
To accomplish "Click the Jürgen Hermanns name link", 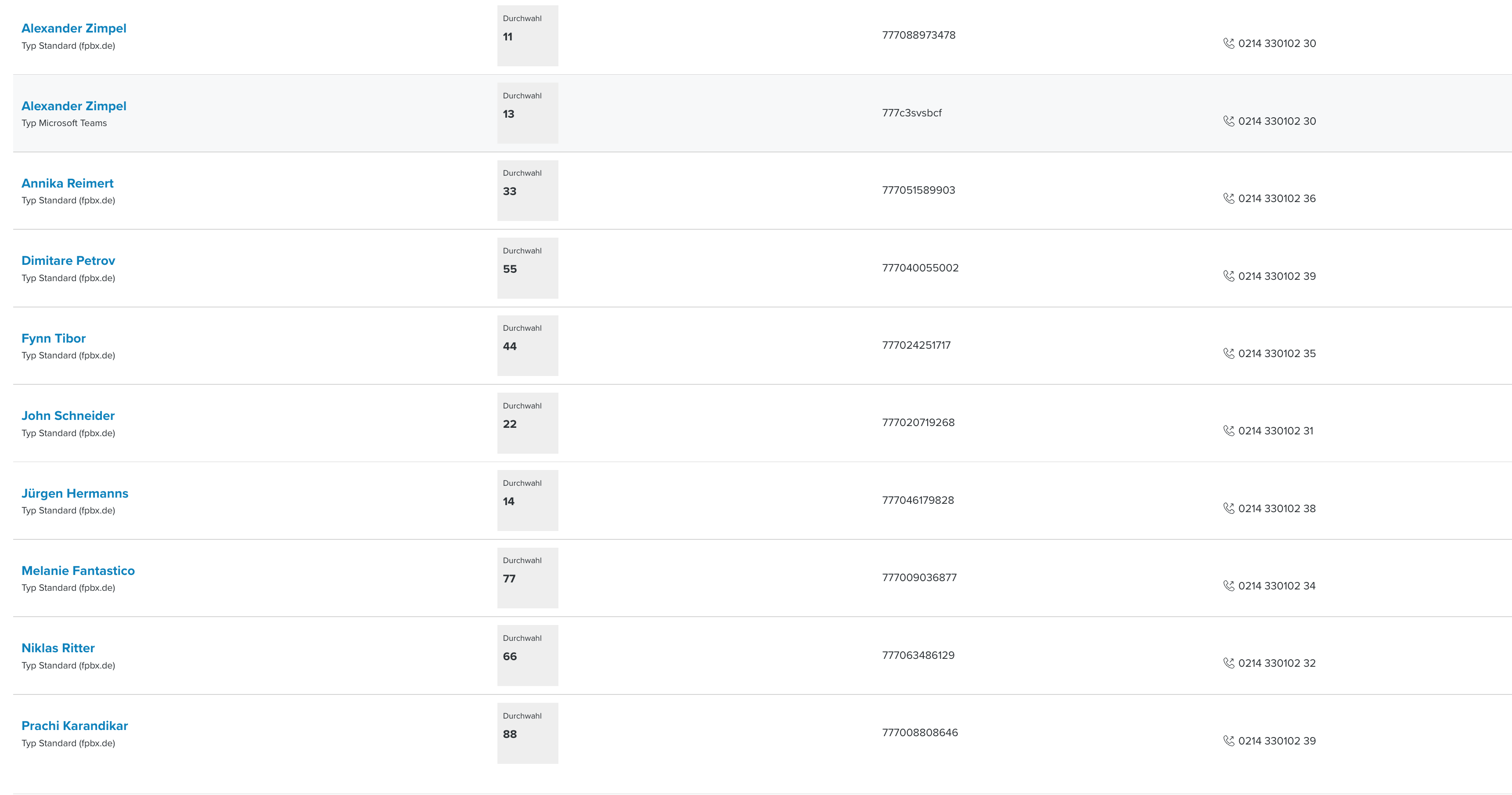I will pos(75,494).
